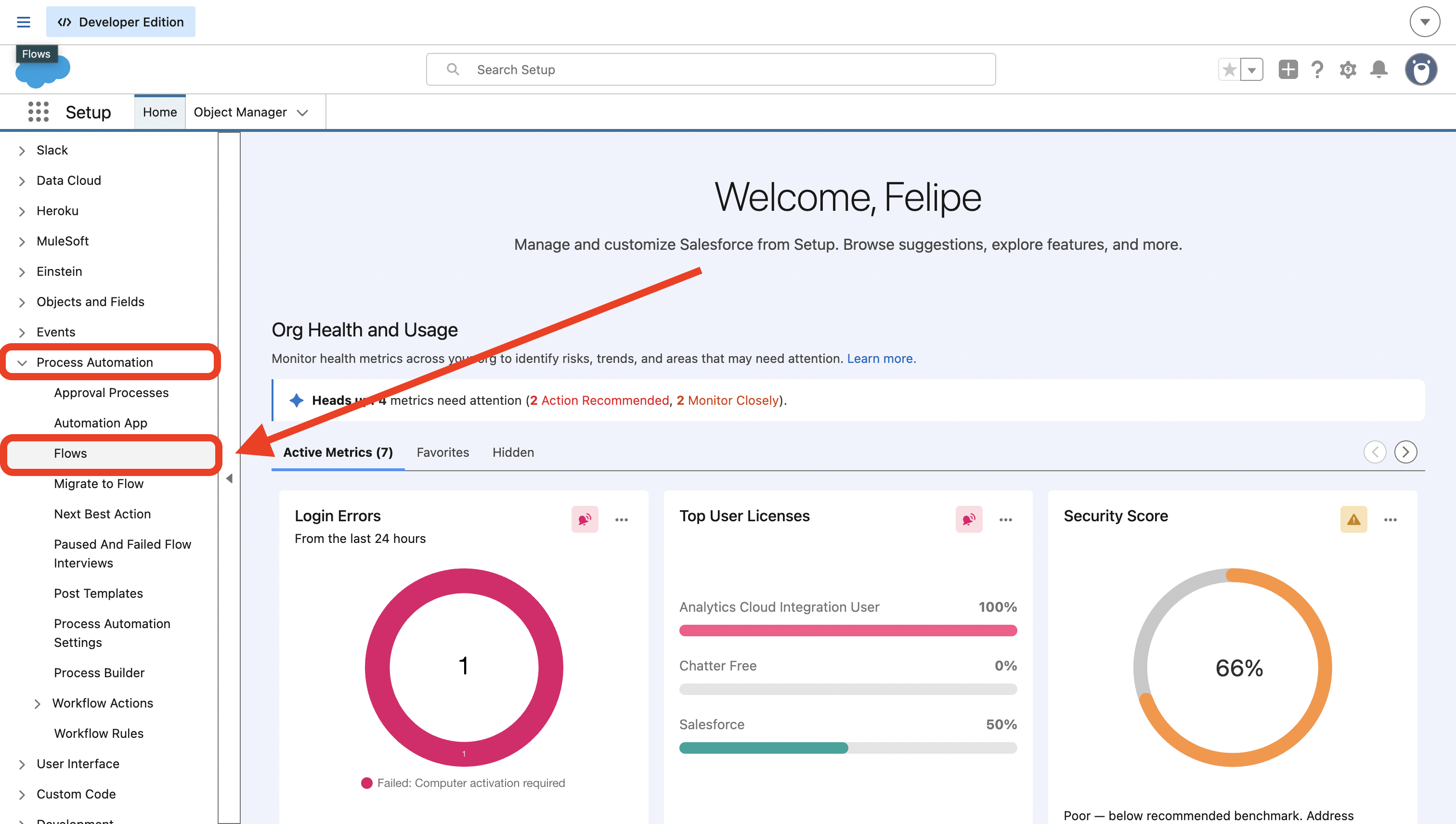The height and width of the screenshot is (824, 1456).
Task: Select the Active Metrics (7) tab
Action: coord(338,452)
